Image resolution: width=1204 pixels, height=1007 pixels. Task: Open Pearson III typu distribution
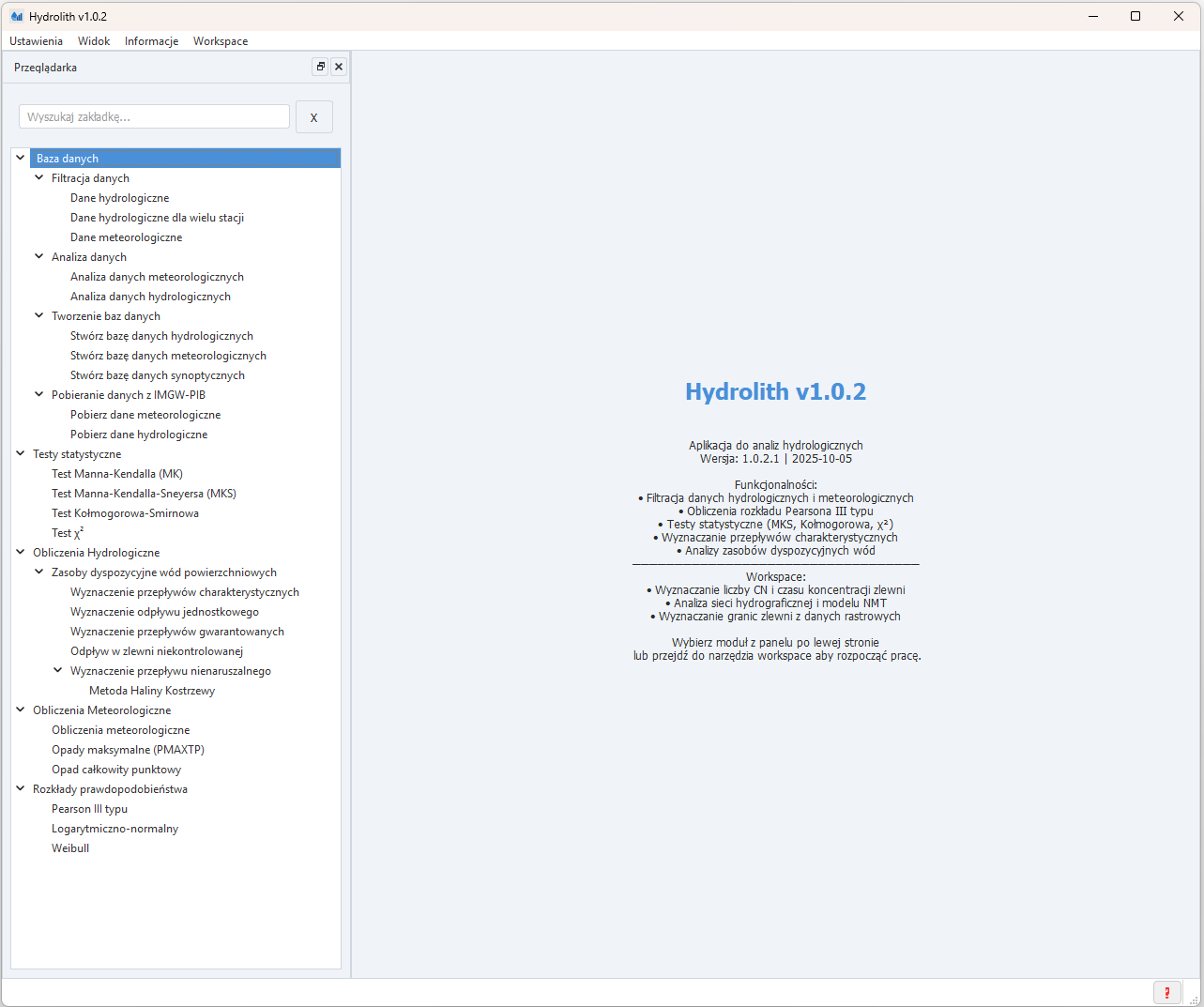coord(89,809)
